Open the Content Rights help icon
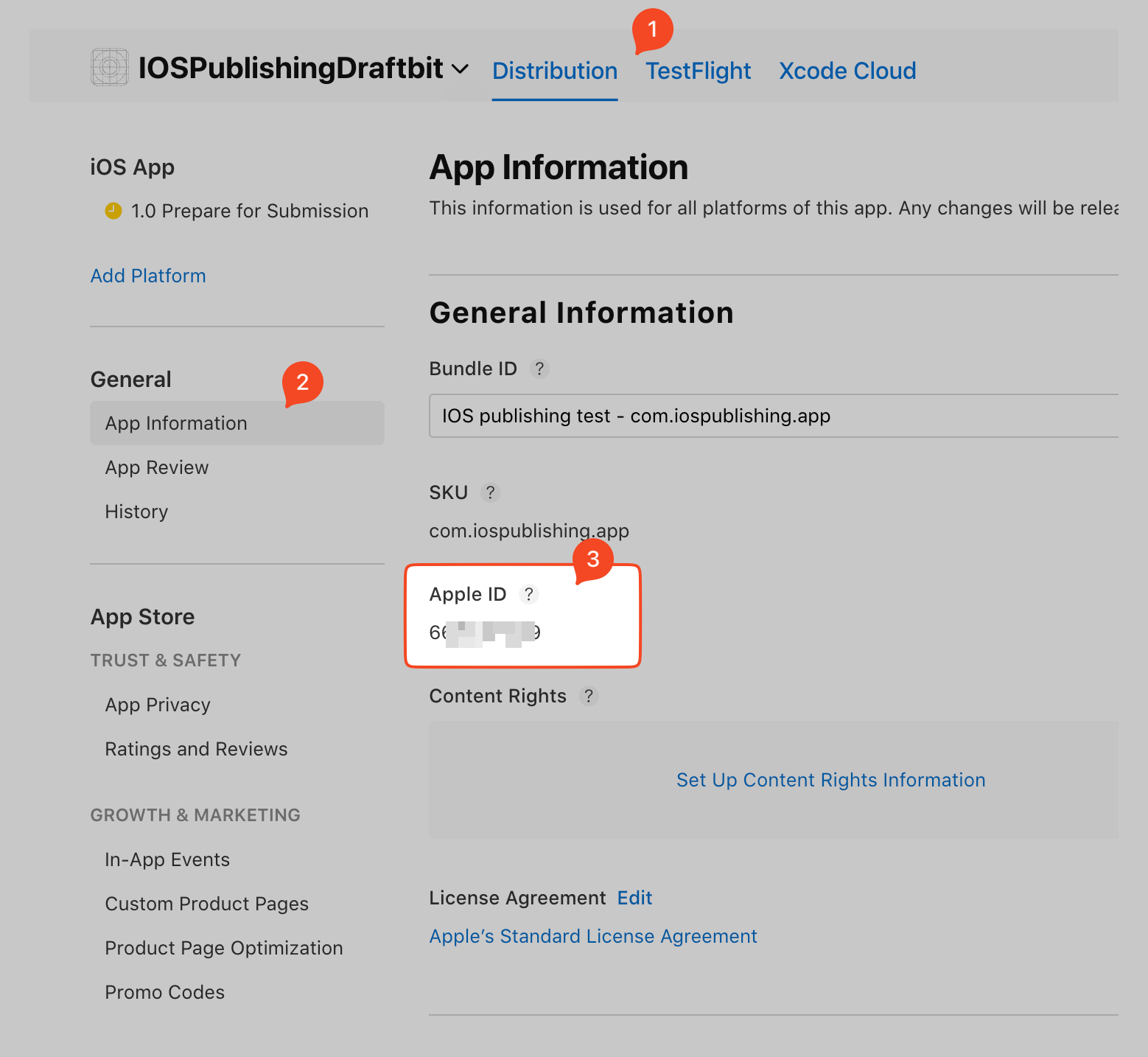This screenshot has width=1148, height=1057. coord(589,696)
